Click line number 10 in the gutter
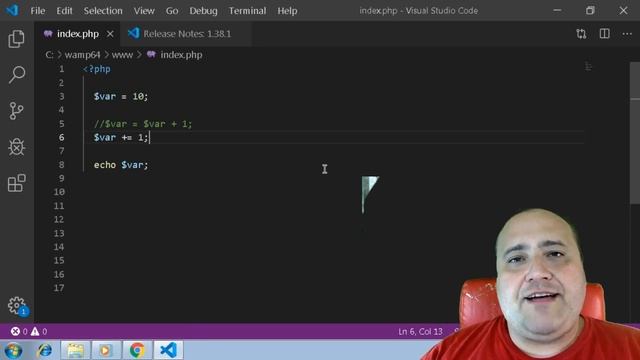 point(59,192)
